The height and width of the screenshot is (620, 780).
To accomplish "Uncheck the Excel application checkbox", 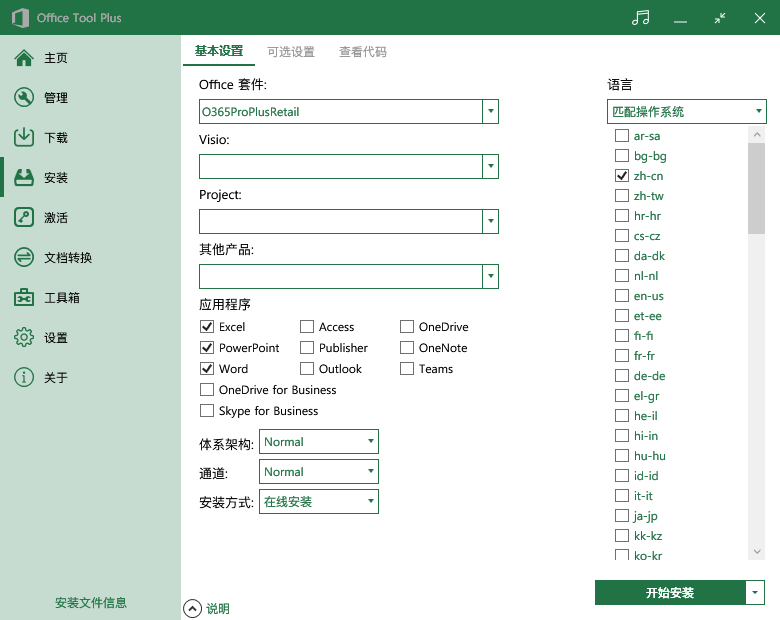I will click(207, 327).
